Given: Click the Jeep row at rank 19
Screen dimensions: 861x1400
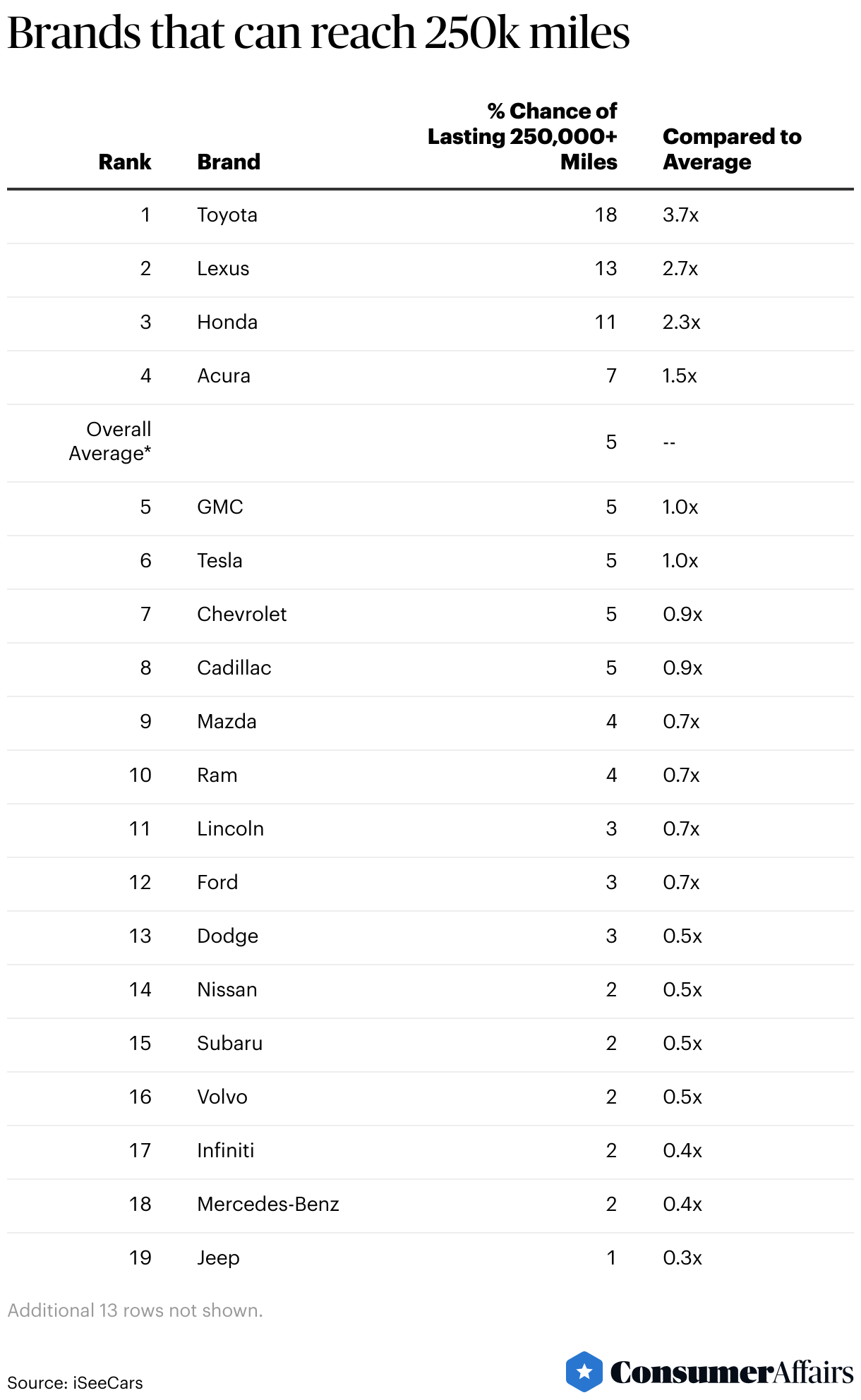Looking at the screenshot, I should click(430, 1258).
